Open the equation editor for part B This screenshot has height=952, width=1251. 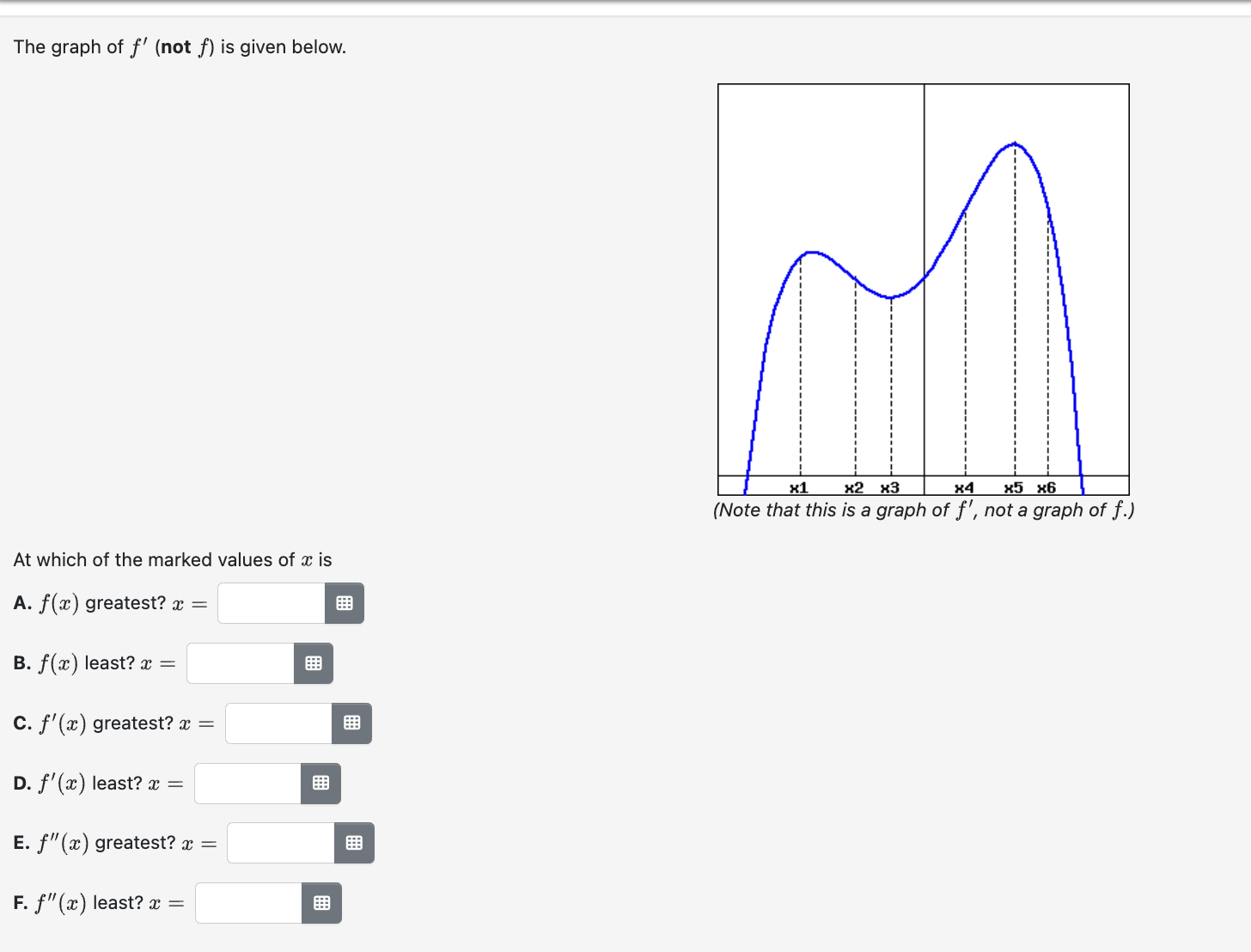click(313, 662)
